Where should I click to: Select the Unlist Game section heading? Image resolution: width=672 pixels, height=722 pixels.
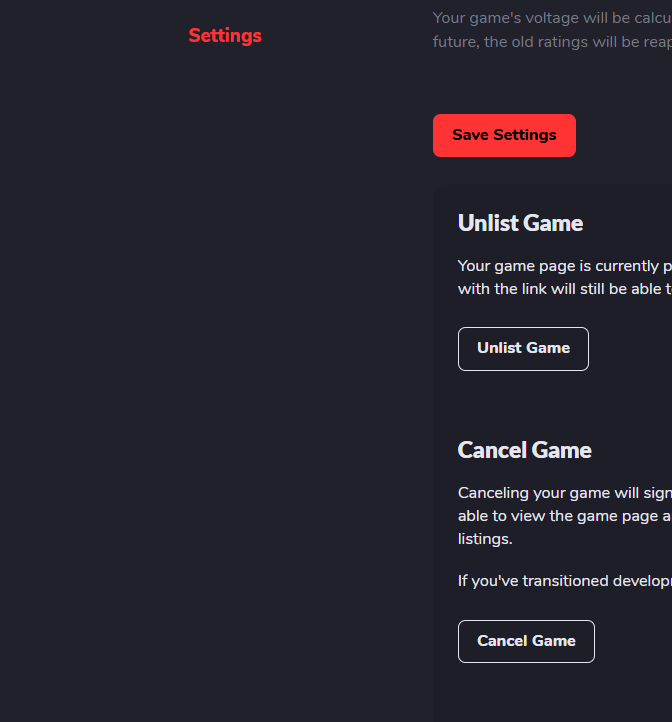(520, 223)
